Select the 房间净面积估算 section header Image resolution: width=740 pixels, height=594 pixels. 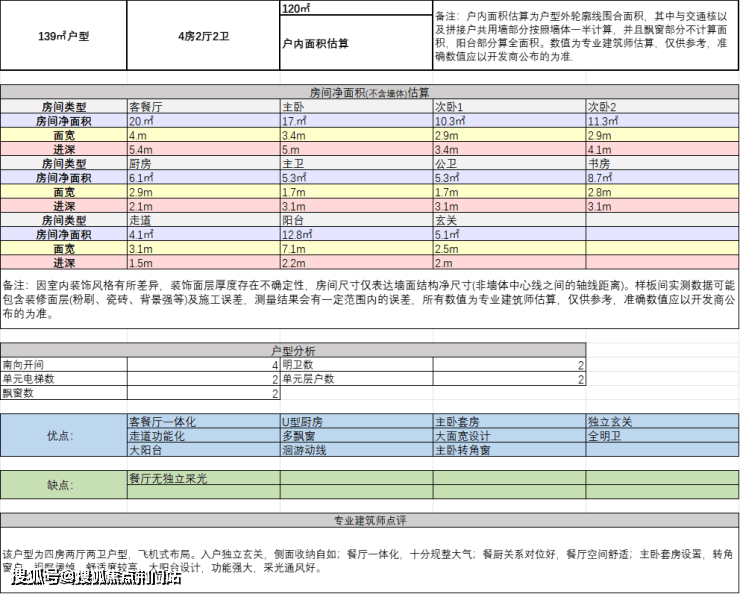pyautogui.click(x=370, y=91)
